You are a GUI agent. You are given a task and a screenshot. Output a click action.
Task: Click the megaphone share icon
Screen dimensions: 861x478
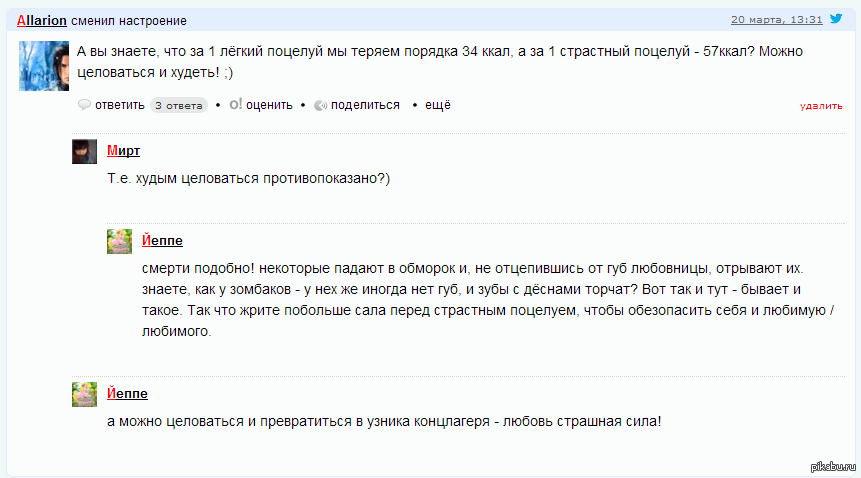click(320, 105)
